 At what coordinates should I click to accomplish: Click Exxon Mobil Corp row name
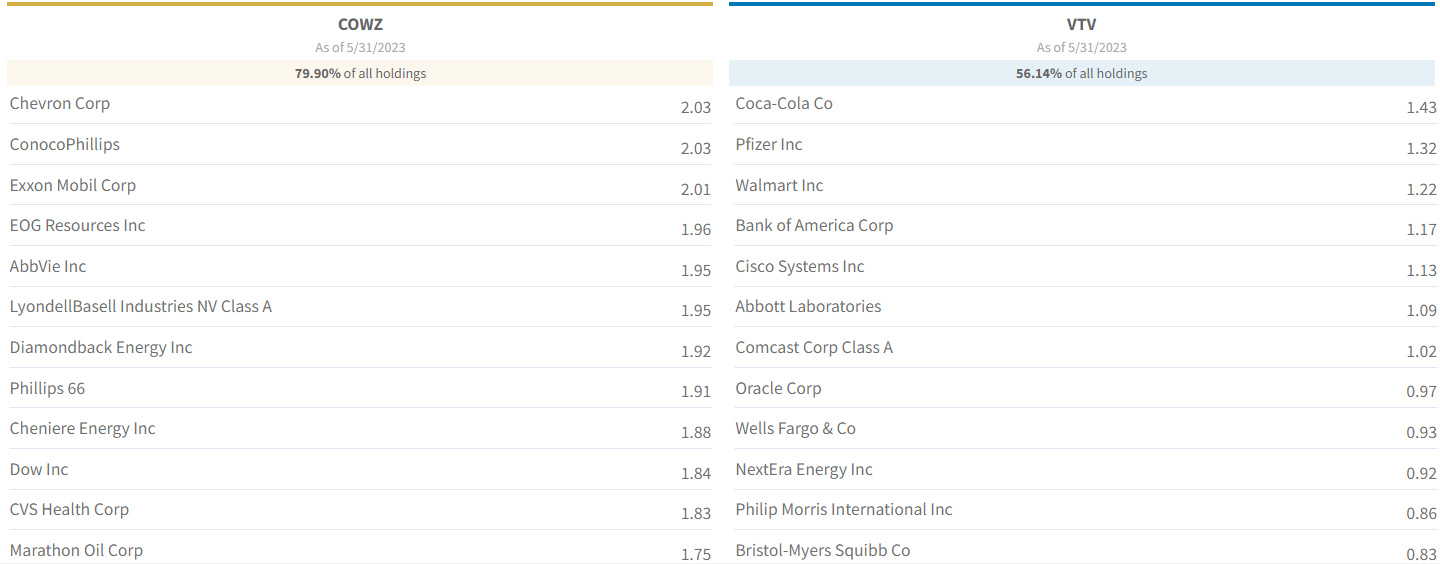click(73, 186)
